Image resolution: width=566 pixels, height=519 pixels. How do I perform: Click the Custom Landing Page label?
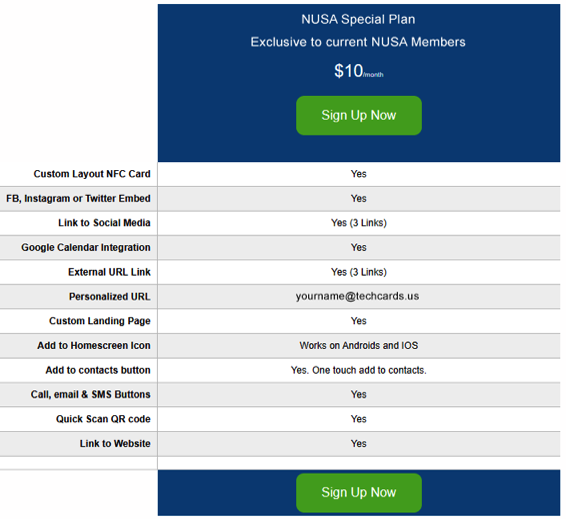tap(100, 321)
